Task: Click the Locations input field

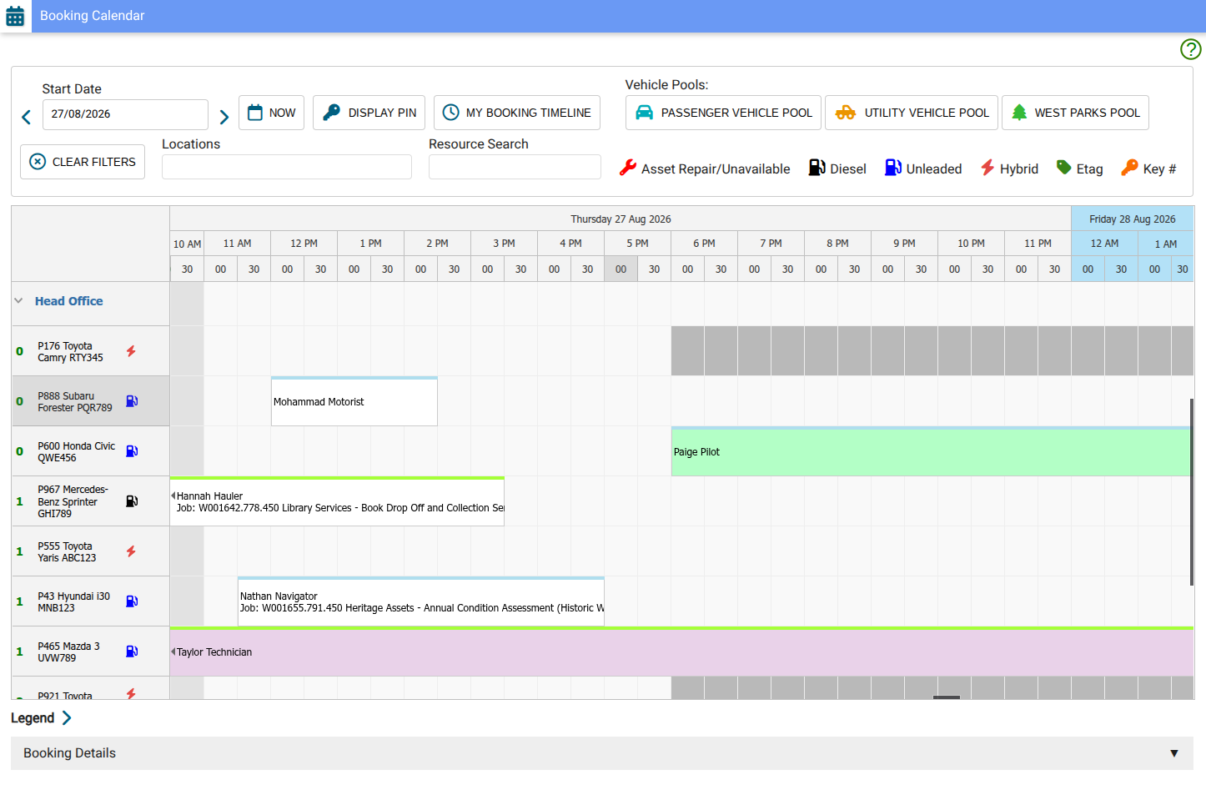Action: 287,167
